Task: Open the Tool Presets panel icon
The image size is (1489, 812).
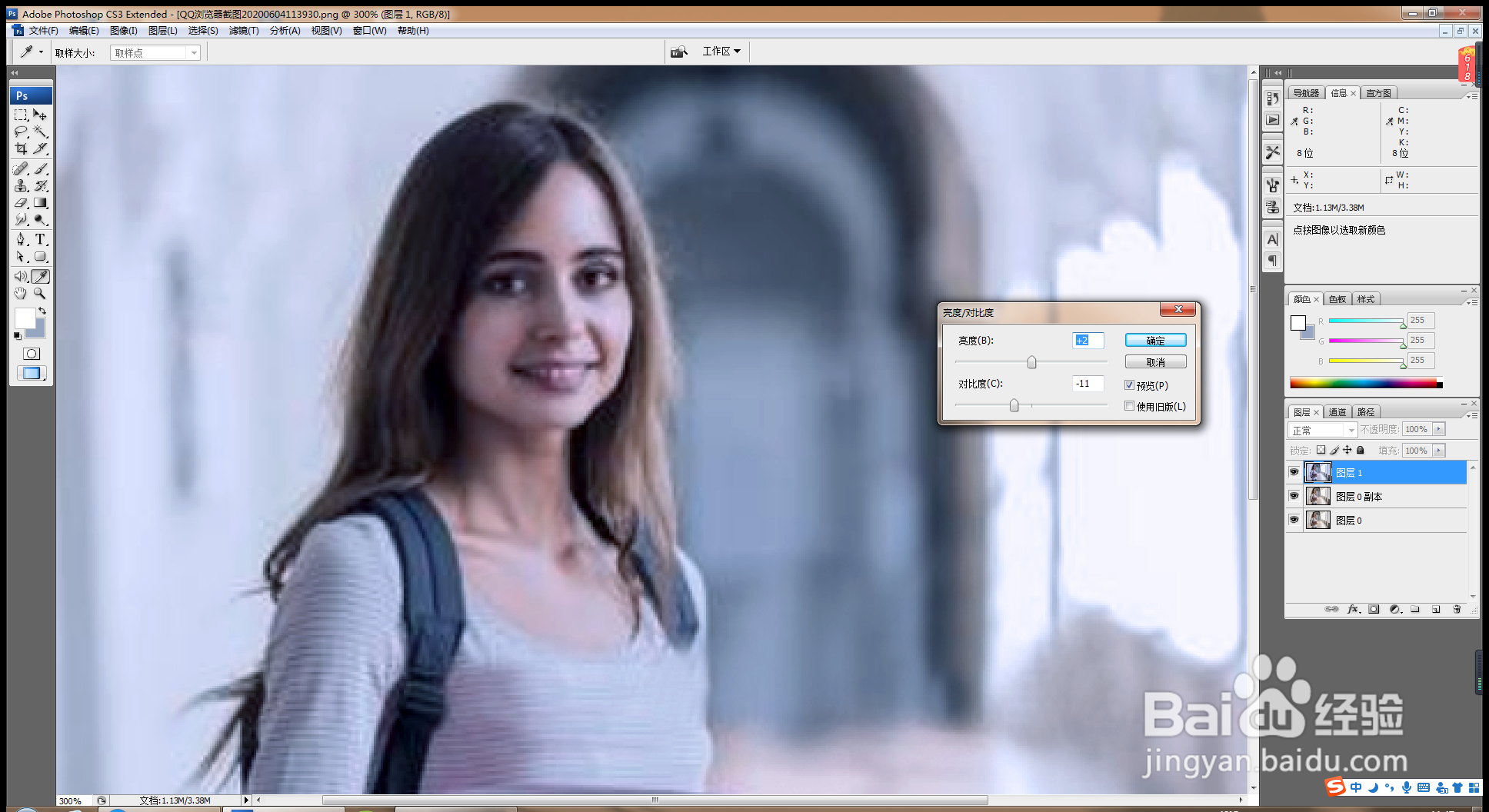Action: 1273,152
